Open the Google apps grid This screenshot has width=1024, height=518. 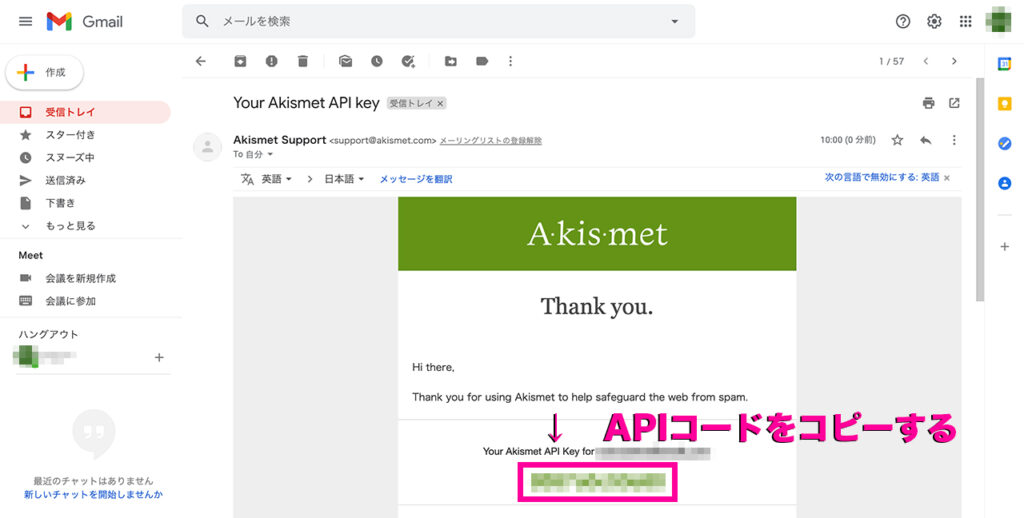pyautogui.click(x=966, y=22)
